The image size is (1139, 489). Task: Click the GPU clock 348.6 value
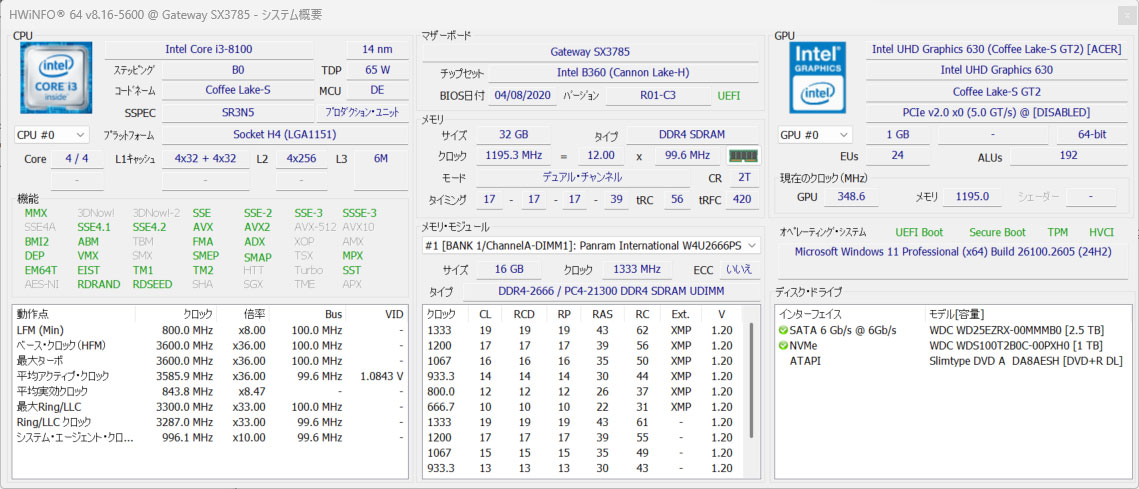[851, 196]
